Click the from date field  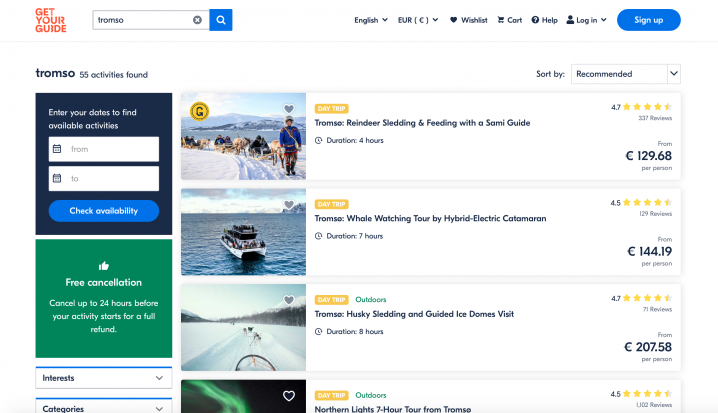click(x=104, y=149)
